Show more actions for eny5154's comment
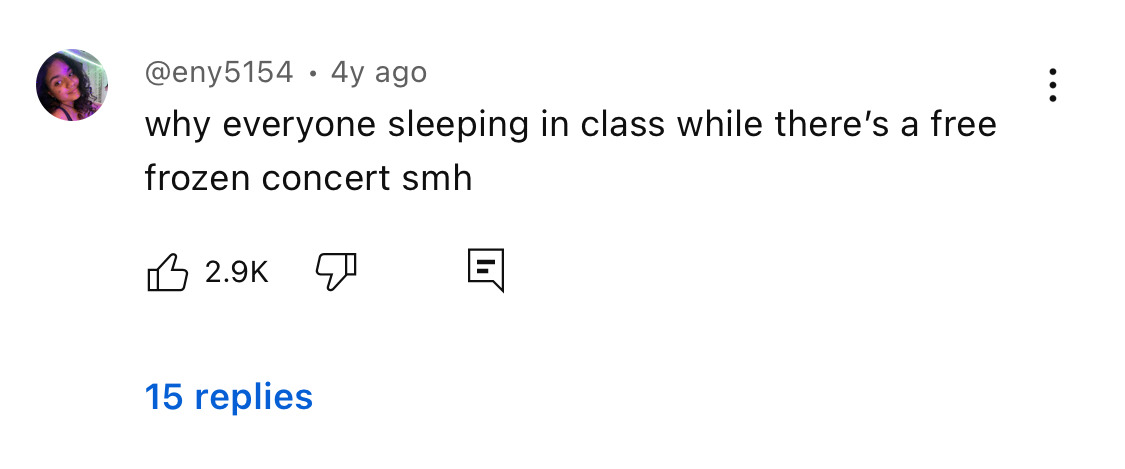The height and width of the screenshot is (469, 1125). point(1052,86)
